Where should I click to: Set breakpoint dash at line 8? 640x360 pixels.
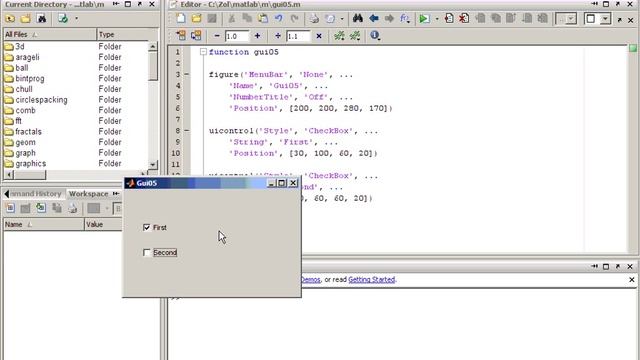187,131
